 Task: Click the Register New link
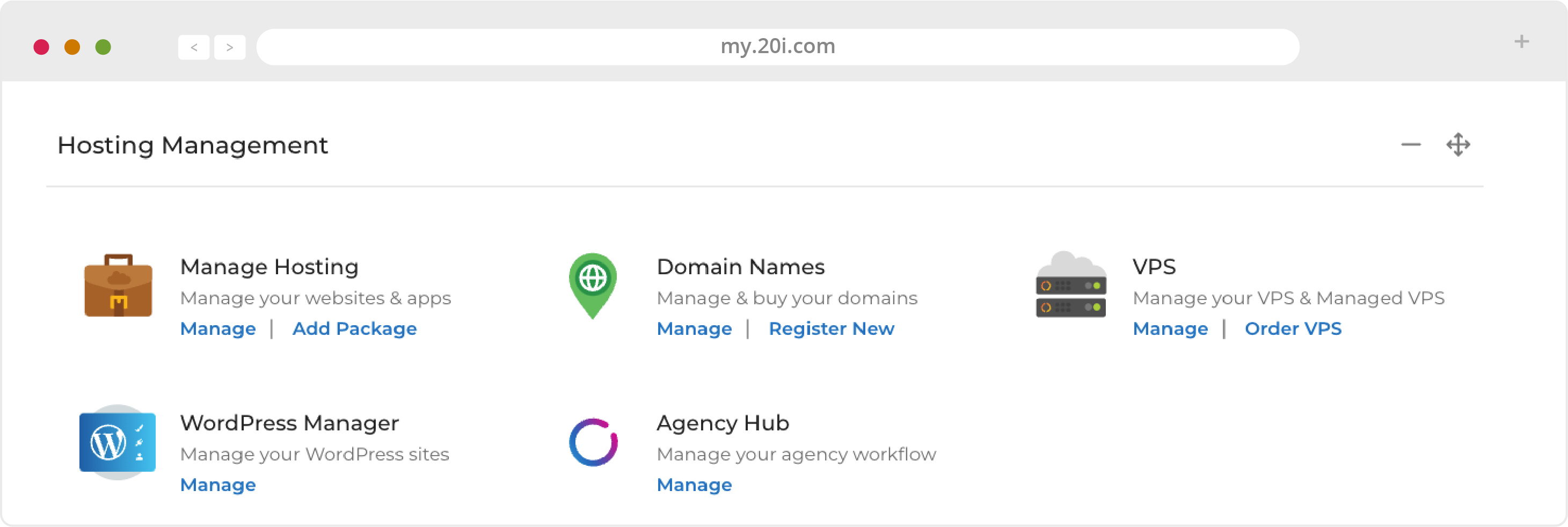point(832,328)
